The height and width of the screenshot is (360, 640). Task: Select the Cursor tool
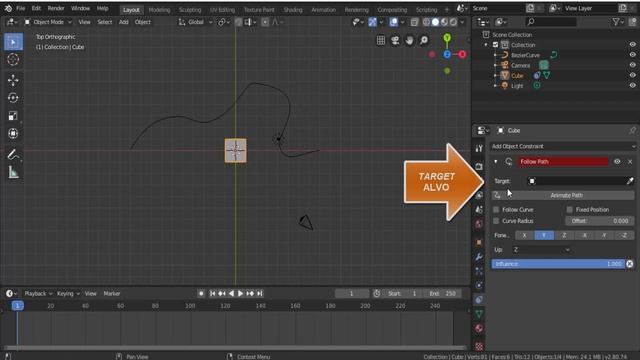coord(13,60)
